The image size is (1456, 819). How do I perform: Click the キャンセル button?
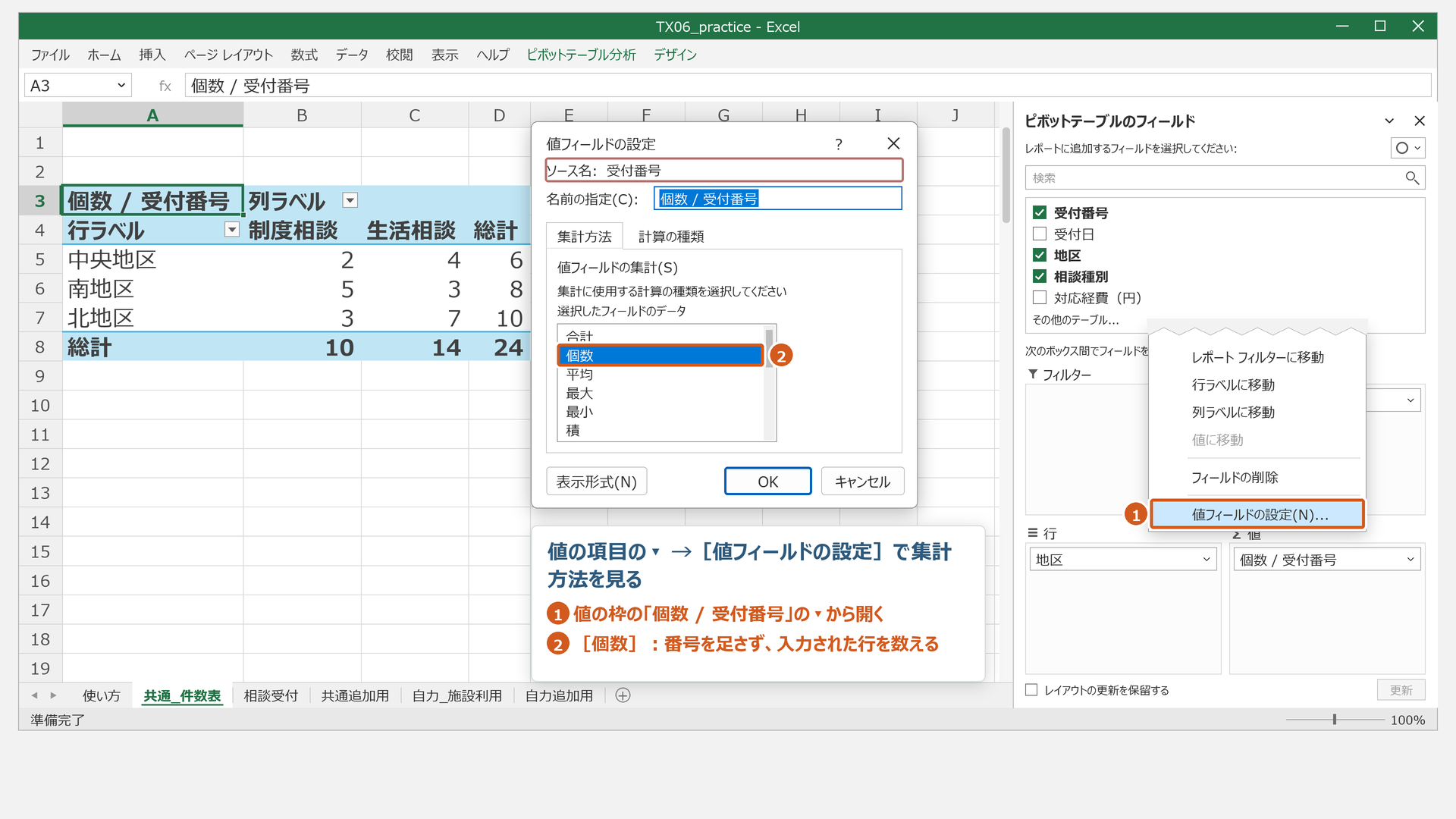862,482
